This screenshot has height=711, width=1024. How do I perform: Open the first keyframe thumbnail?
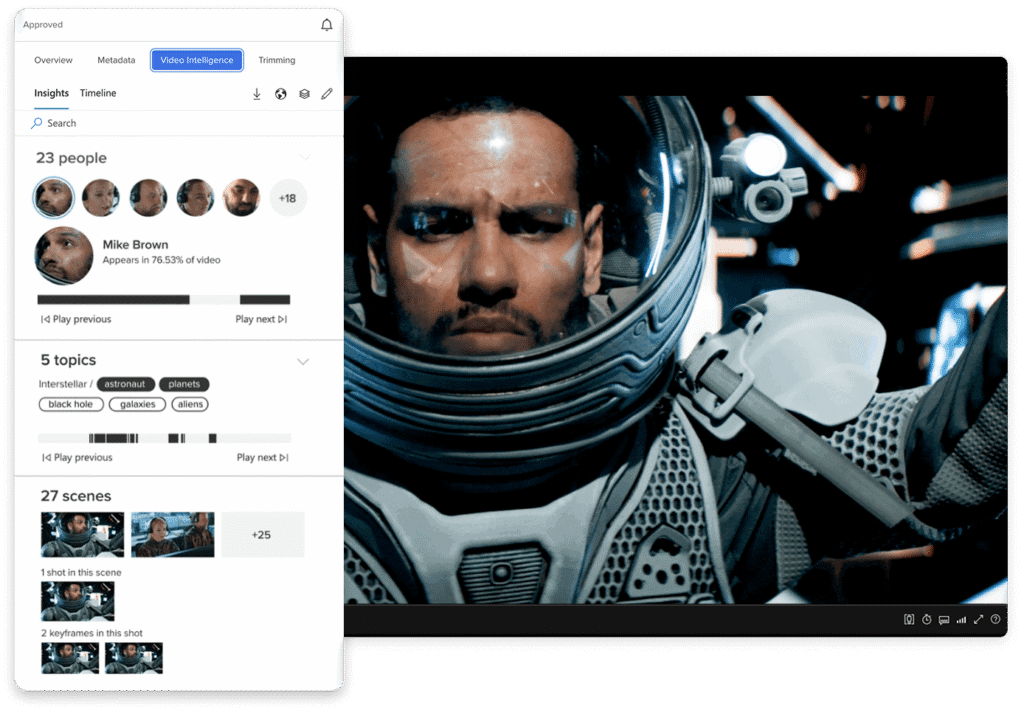coord(70,658)
